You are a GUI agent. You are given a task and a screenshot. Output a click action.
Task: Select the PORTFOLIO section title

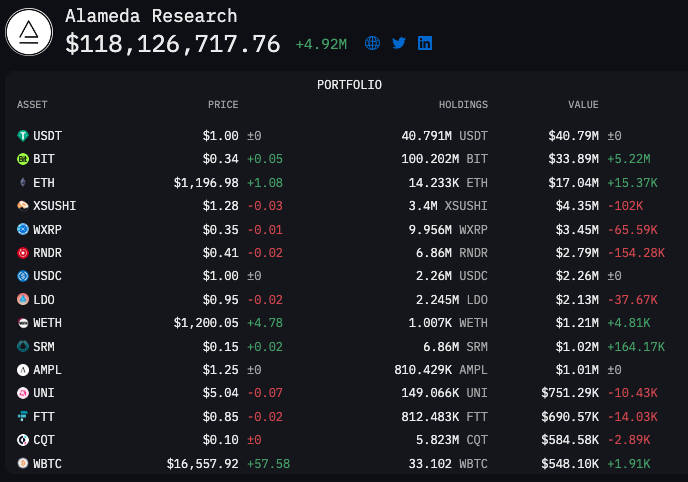[x=349, y=85]
